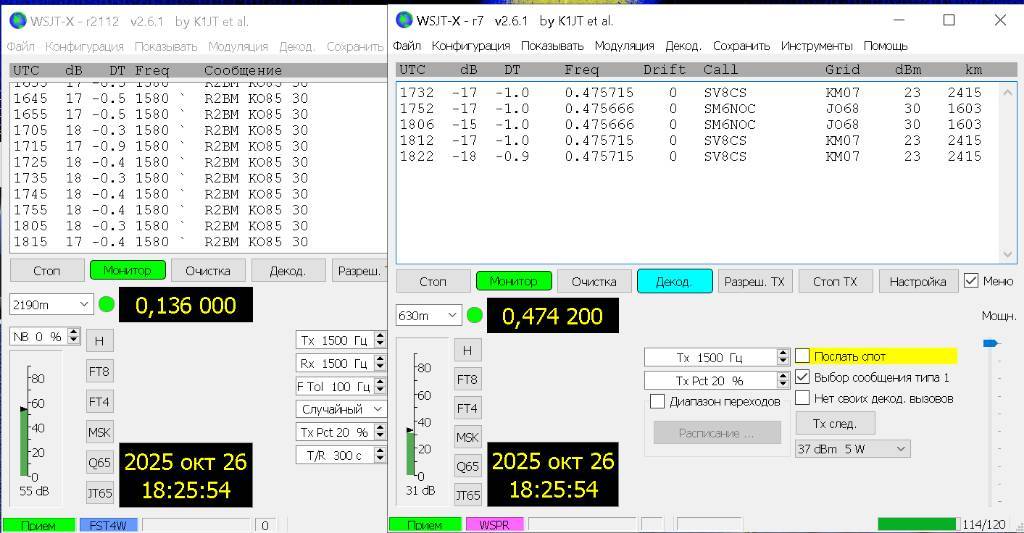The width and height of the screenshot is (1024, 533).
Task: Open the Инструменты menu
Action: (x=817, y=46)
